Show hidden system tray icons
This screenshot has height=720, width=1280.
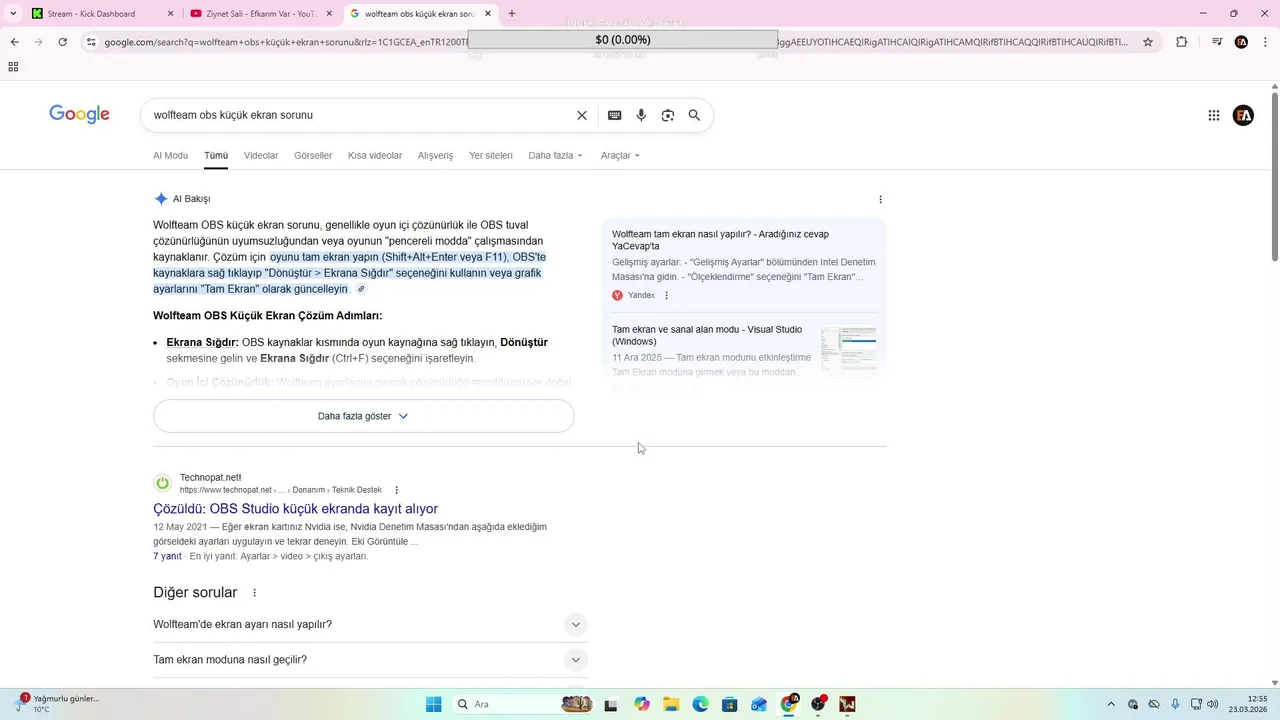coord(1112,704)
